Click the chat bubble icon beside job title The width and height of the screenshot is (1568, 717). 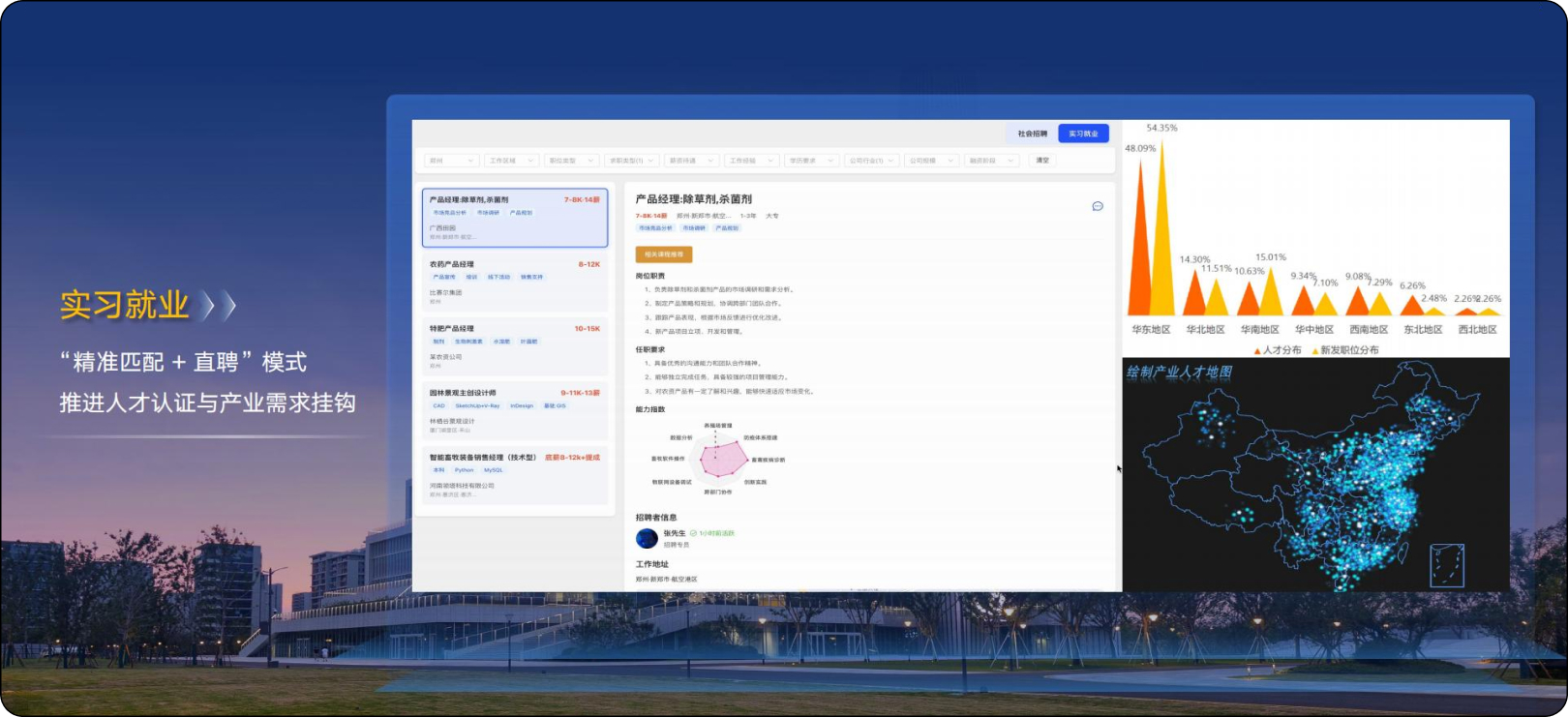[x=1098, y=206]
